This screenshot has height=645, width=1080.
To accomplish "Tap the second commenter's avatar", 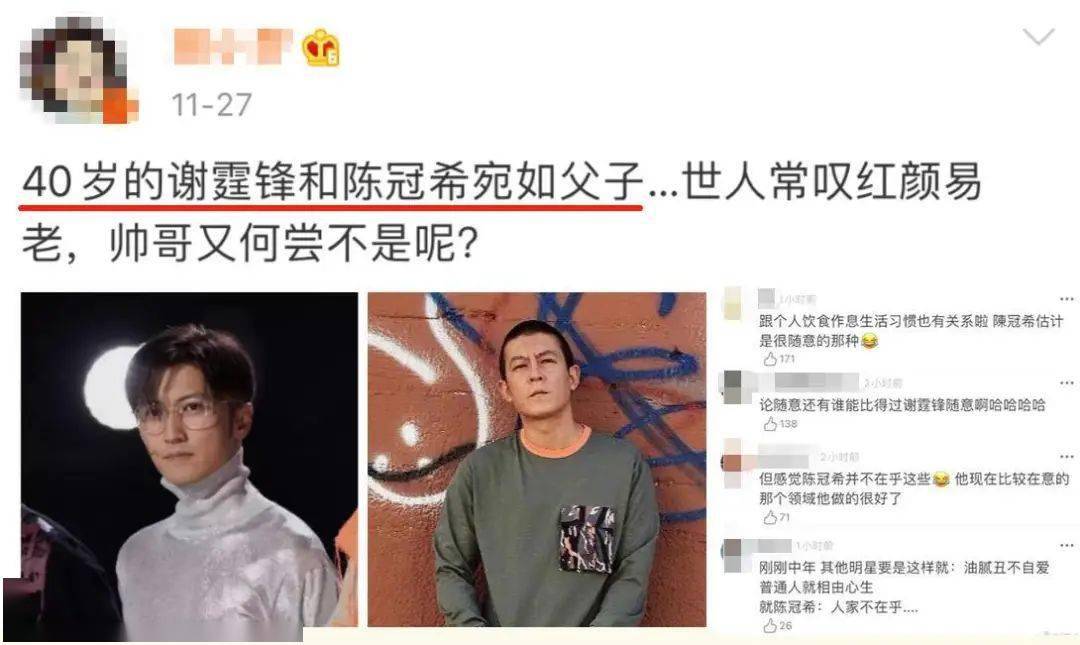I will (x=733, y=386).
